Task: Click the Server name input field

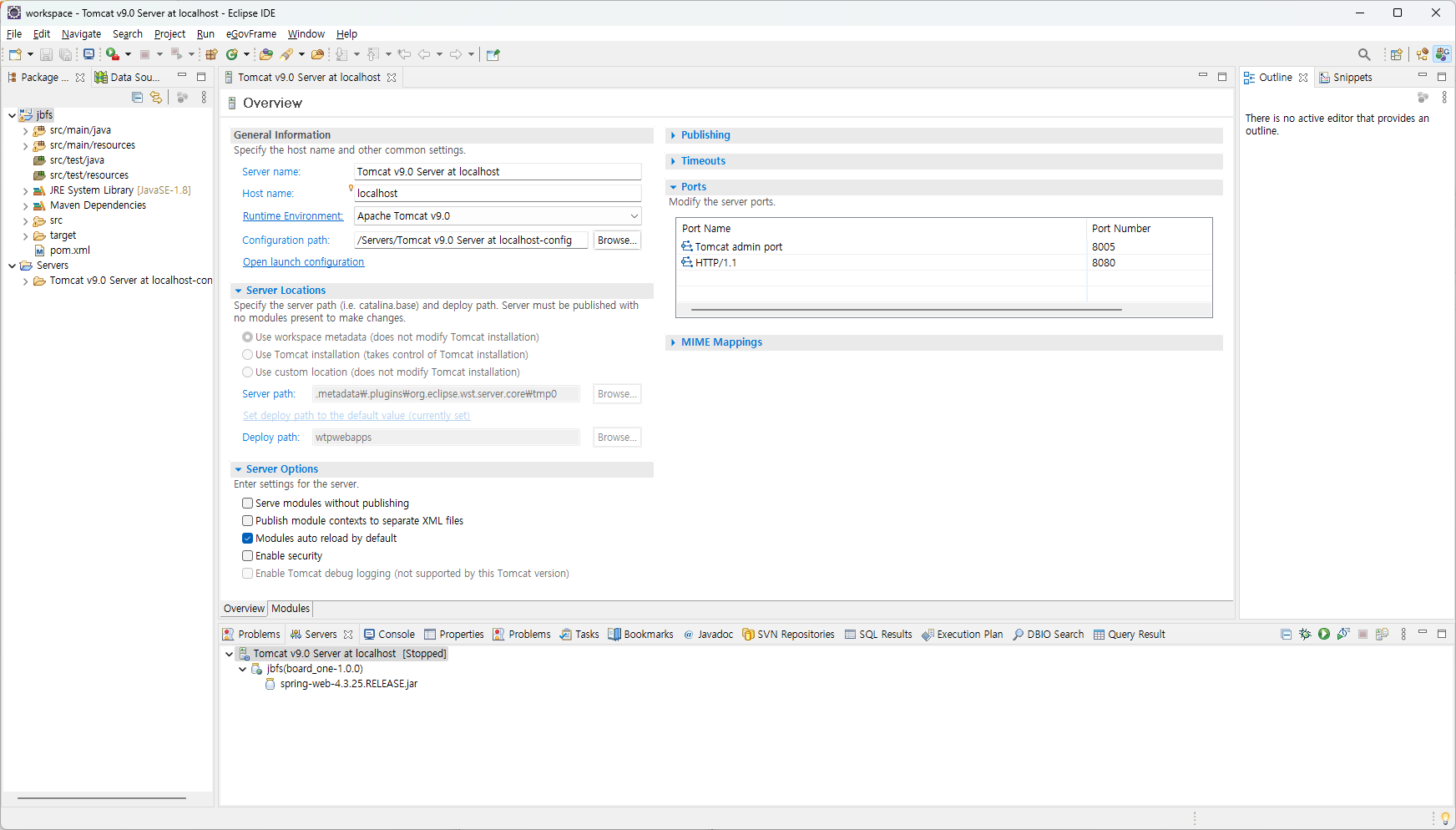Action: pos(498,172)
